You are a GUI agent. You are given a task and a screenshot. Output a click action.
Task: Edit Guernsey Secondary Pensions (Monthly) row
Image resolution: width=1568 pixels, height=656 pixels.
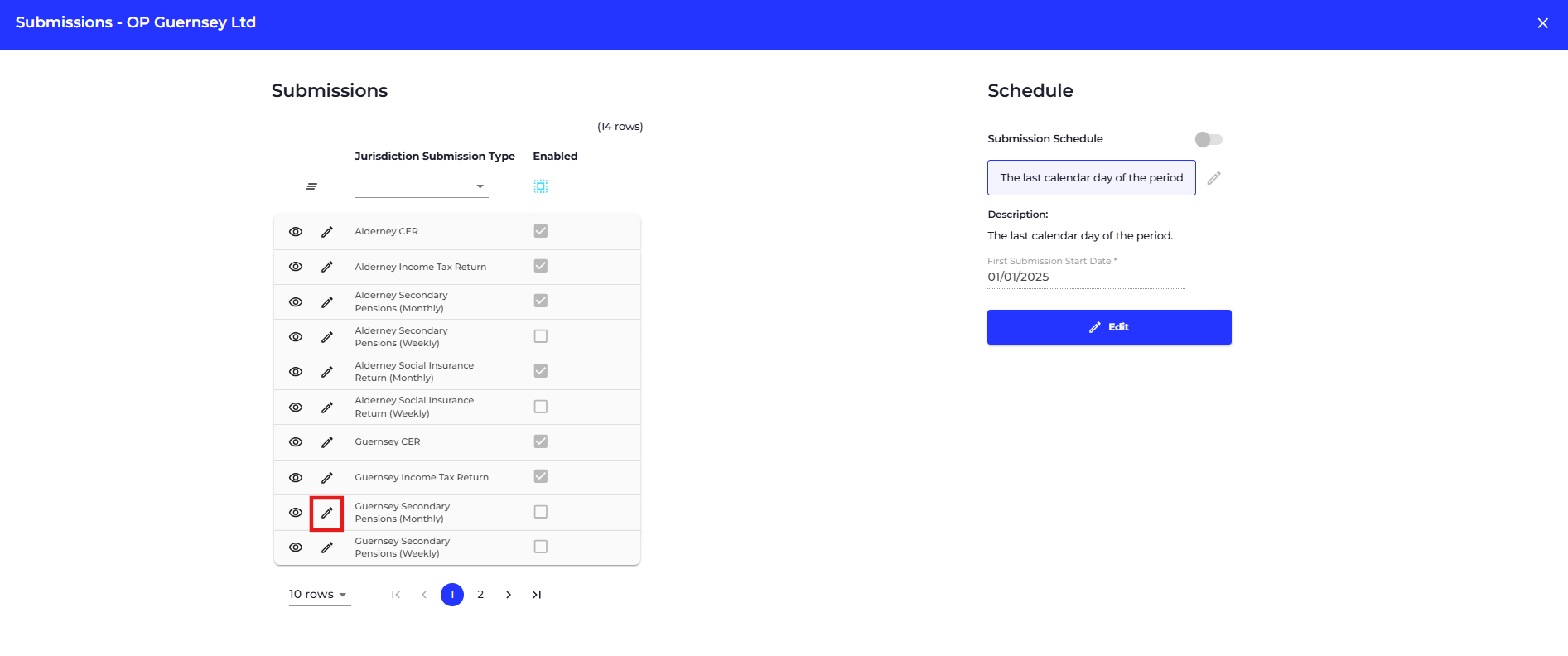pyautogui.click(x=327, y=513)
